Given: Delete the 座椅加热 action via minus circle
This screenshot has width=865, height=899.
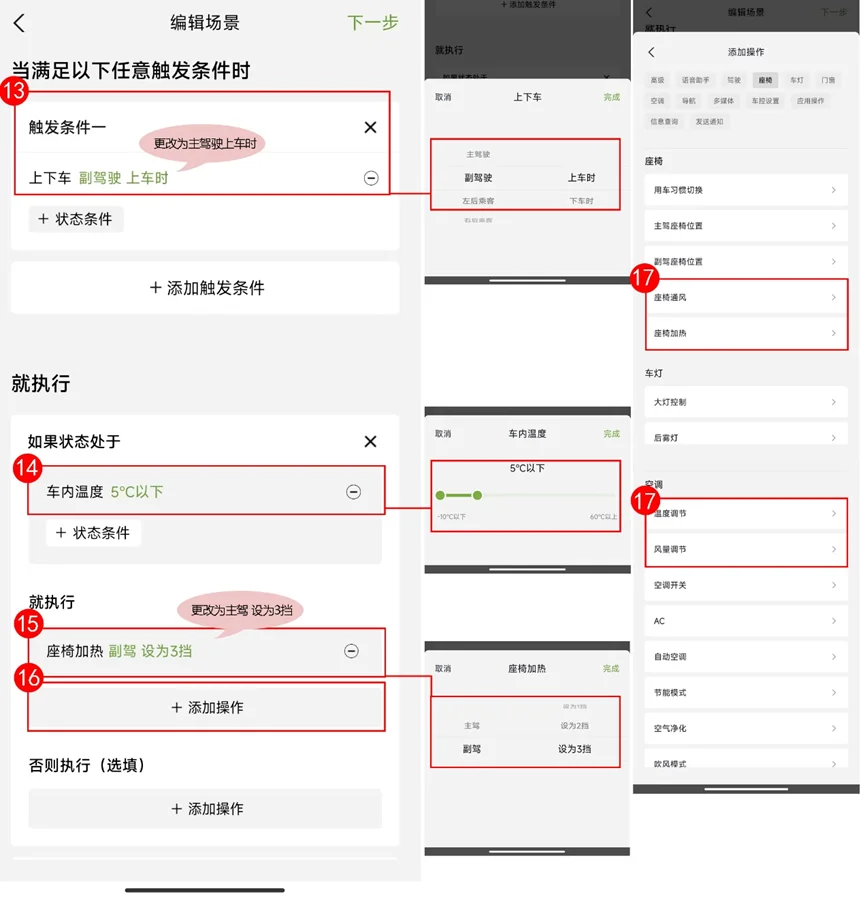Looking at the screenshot, I should click(x=351, y=651).
